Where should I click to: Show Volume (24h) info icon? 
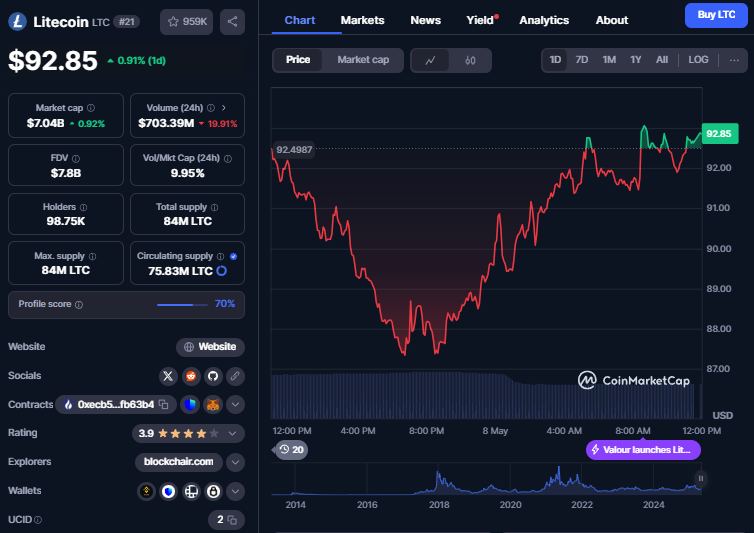click(211, 108)
